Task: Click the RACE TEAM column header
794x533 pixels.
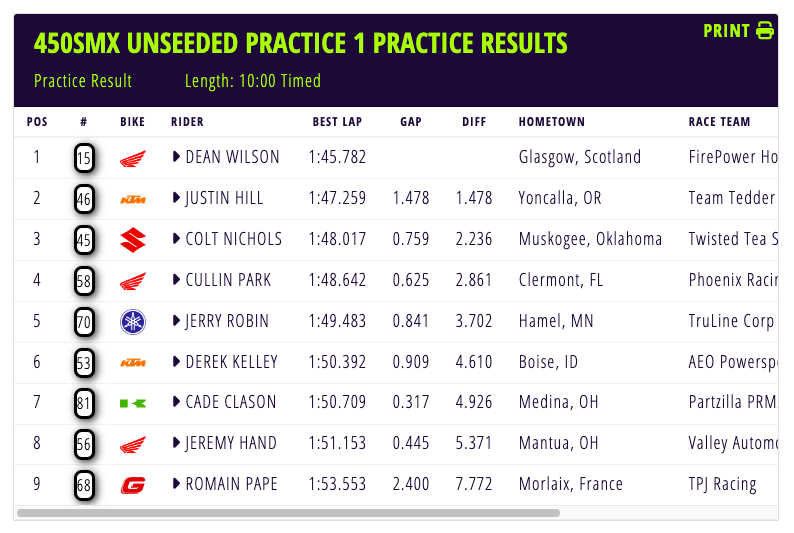Action: click(719, 122)
